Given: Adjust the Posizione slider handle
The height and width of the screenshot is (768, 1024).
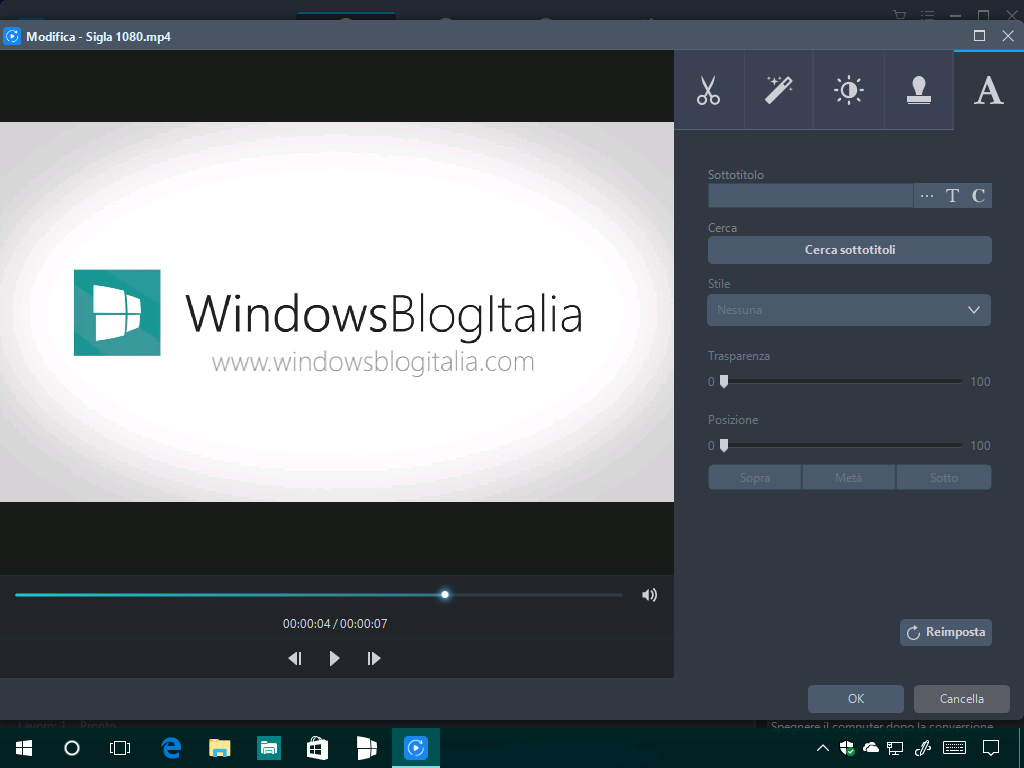Looking at the screenshot, I should [x=724, y=445].
